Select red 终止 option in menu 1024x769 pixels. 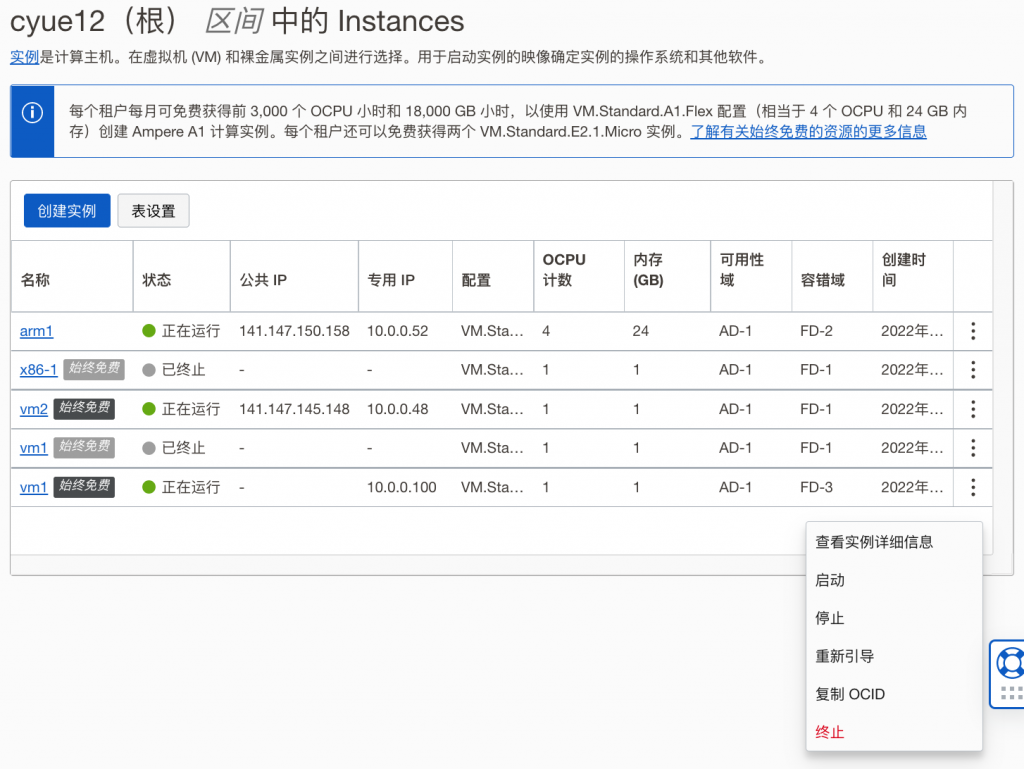coord(830,732)
